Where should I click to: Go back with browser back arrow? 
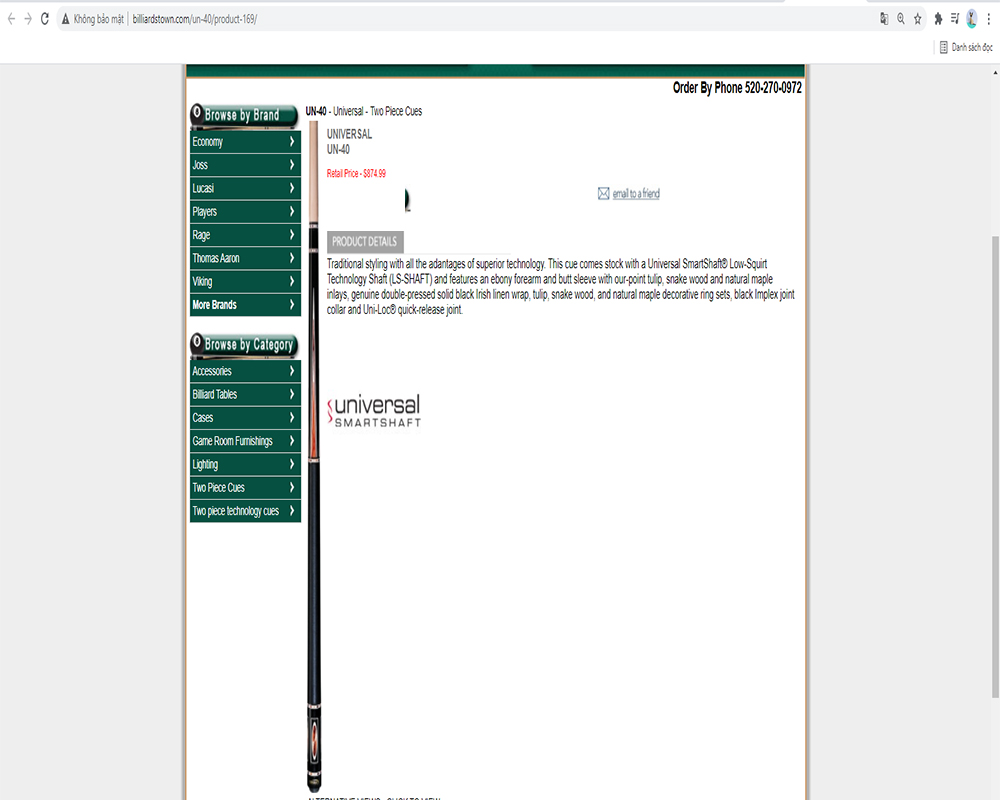coord(11,19)
